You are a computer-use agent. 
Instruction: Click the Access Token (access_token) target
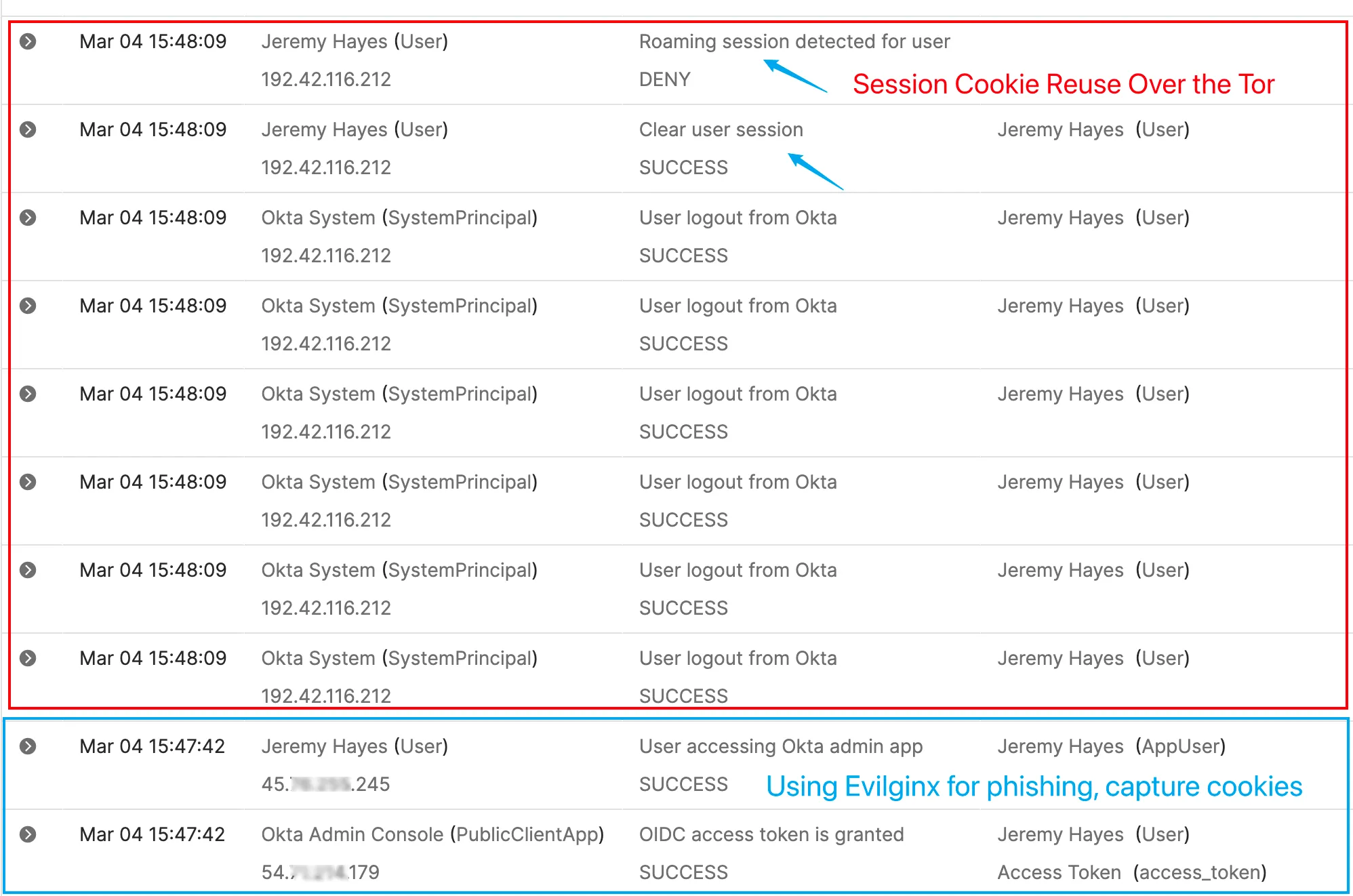[1131, 872]
